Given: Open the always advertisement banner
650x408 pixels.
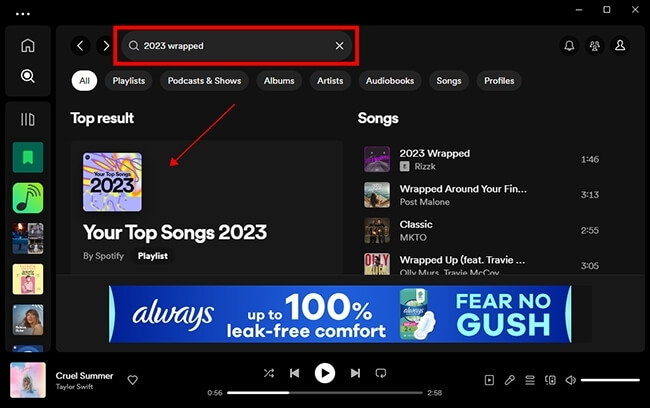Looking at the screenshot, I should click(x=340, y=314).
